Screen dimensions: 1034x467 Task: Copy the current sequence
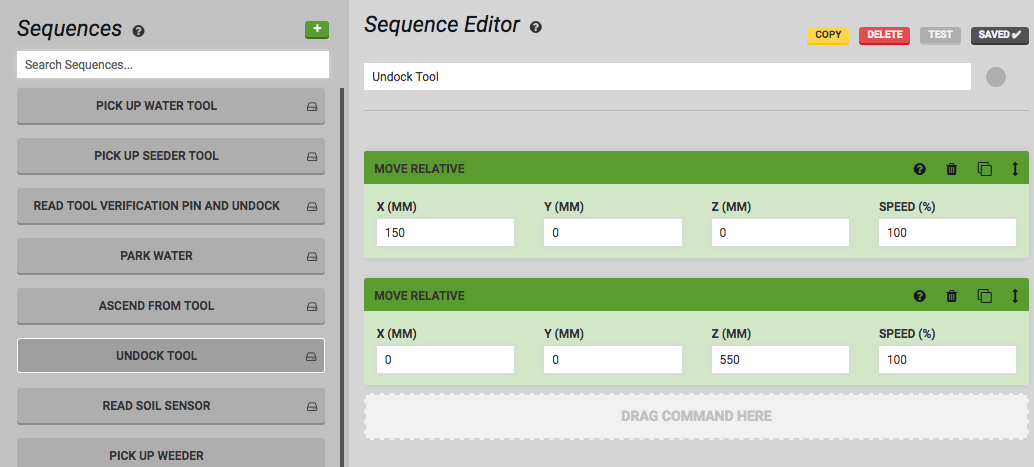(x=828, y=35)
